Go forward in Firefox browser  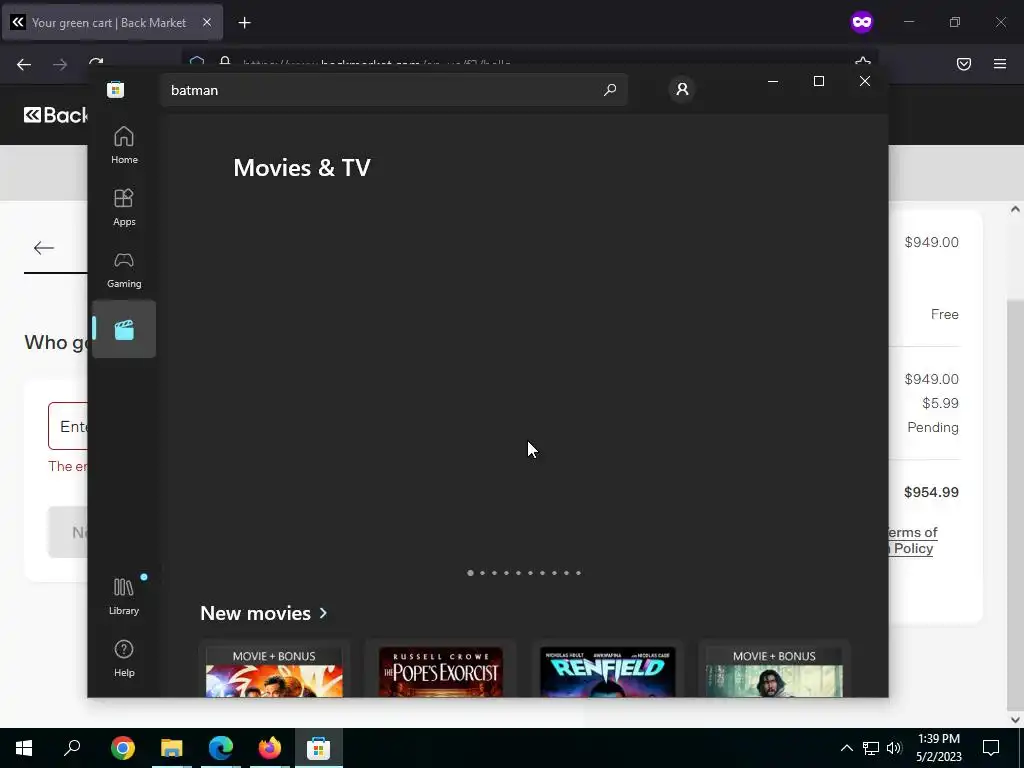click(x=60, y=64)
